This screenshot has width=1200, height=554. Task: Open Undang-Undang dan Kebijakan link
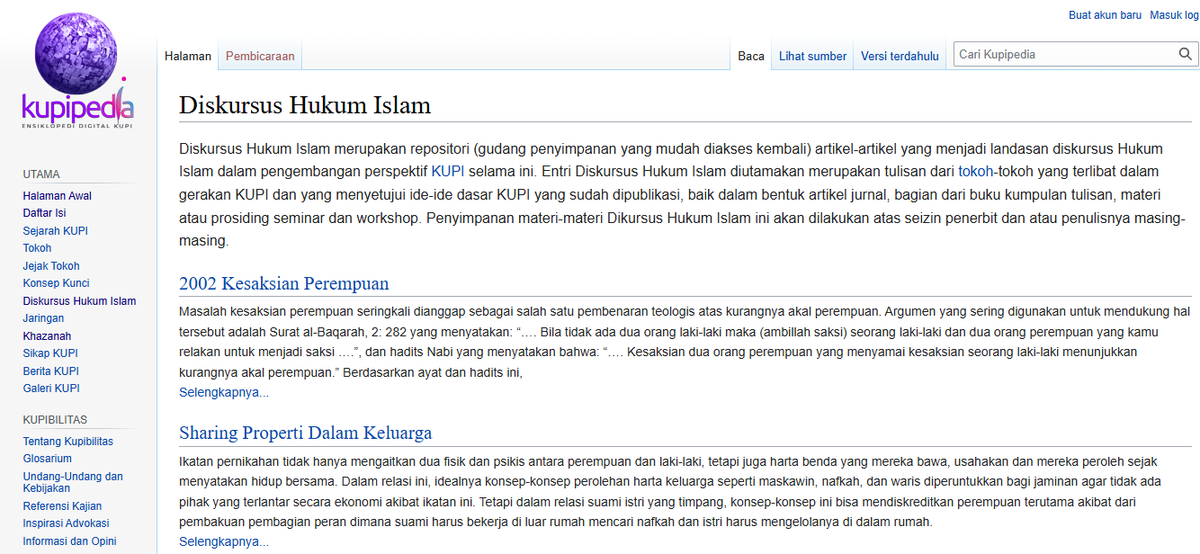73,482
